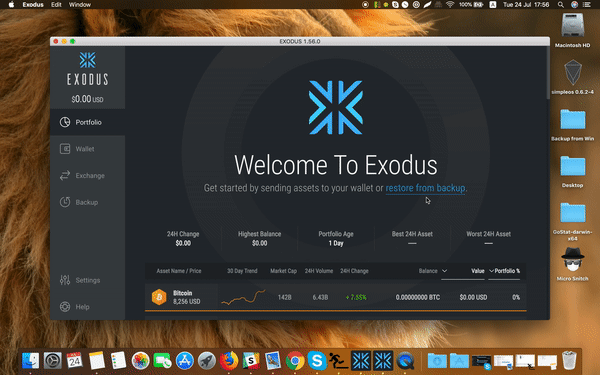Sort by Portfolio % column
The height and width of the screenshot is (375, 600).
point(507,271)
